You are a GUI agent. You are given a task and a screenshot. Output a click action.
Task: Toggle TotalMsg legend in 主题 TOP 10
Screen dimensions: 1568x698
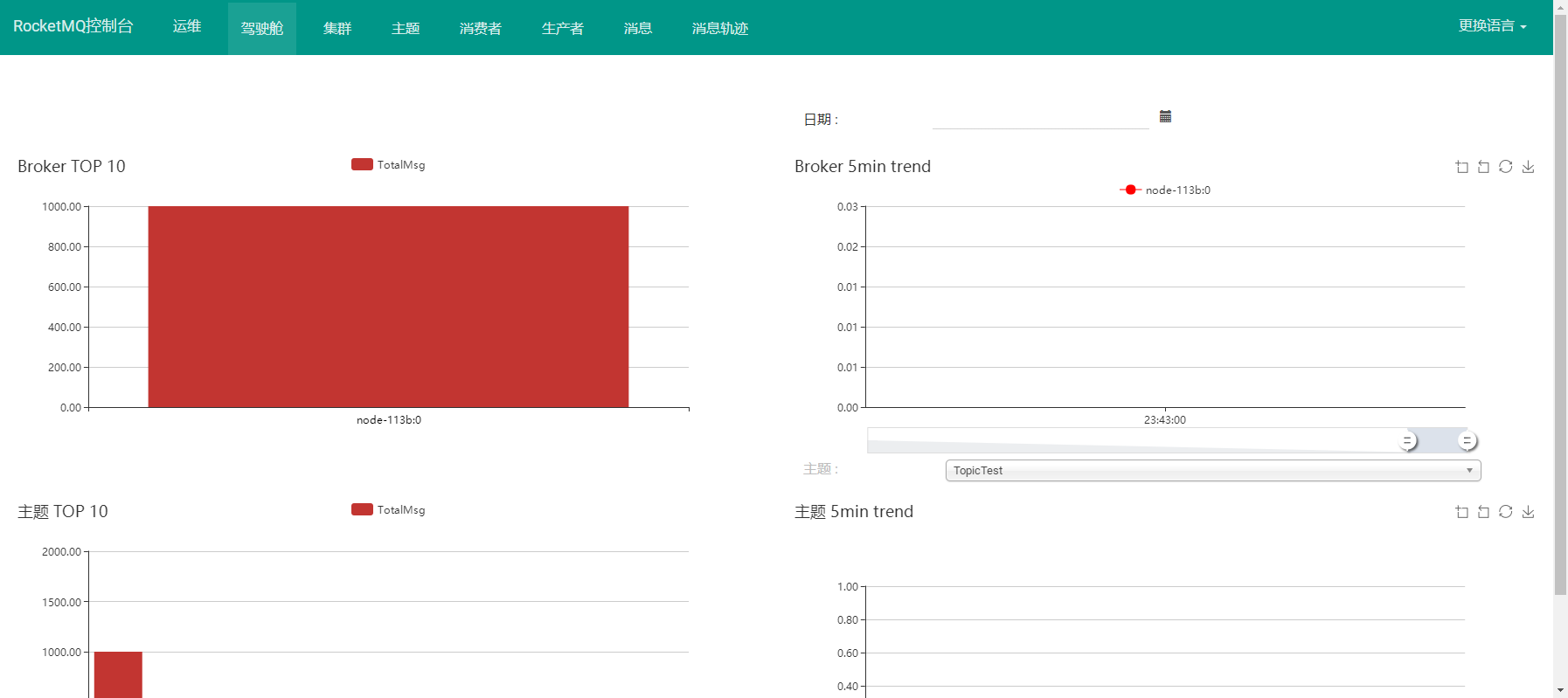pyautogui.click(x=388, y=509)
